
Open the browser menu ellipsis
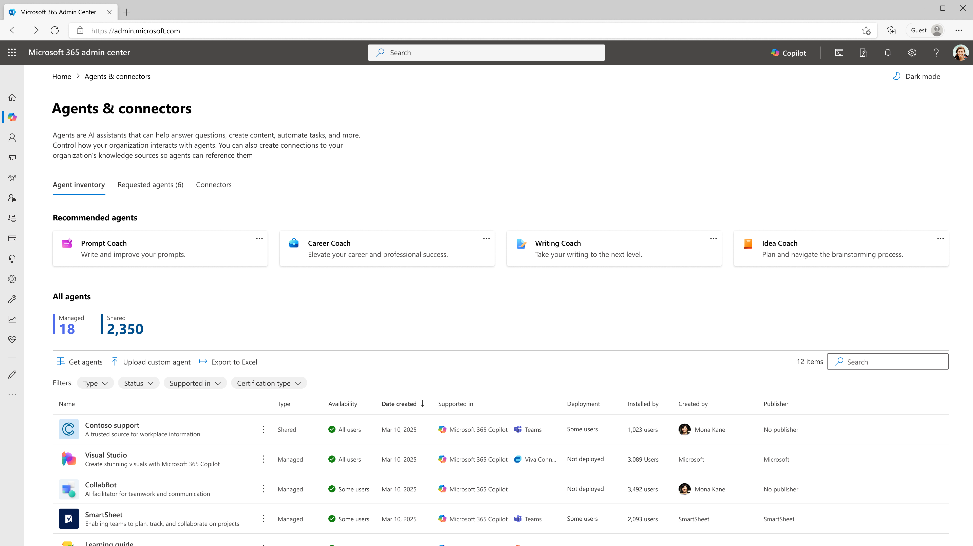click(959, 30)
